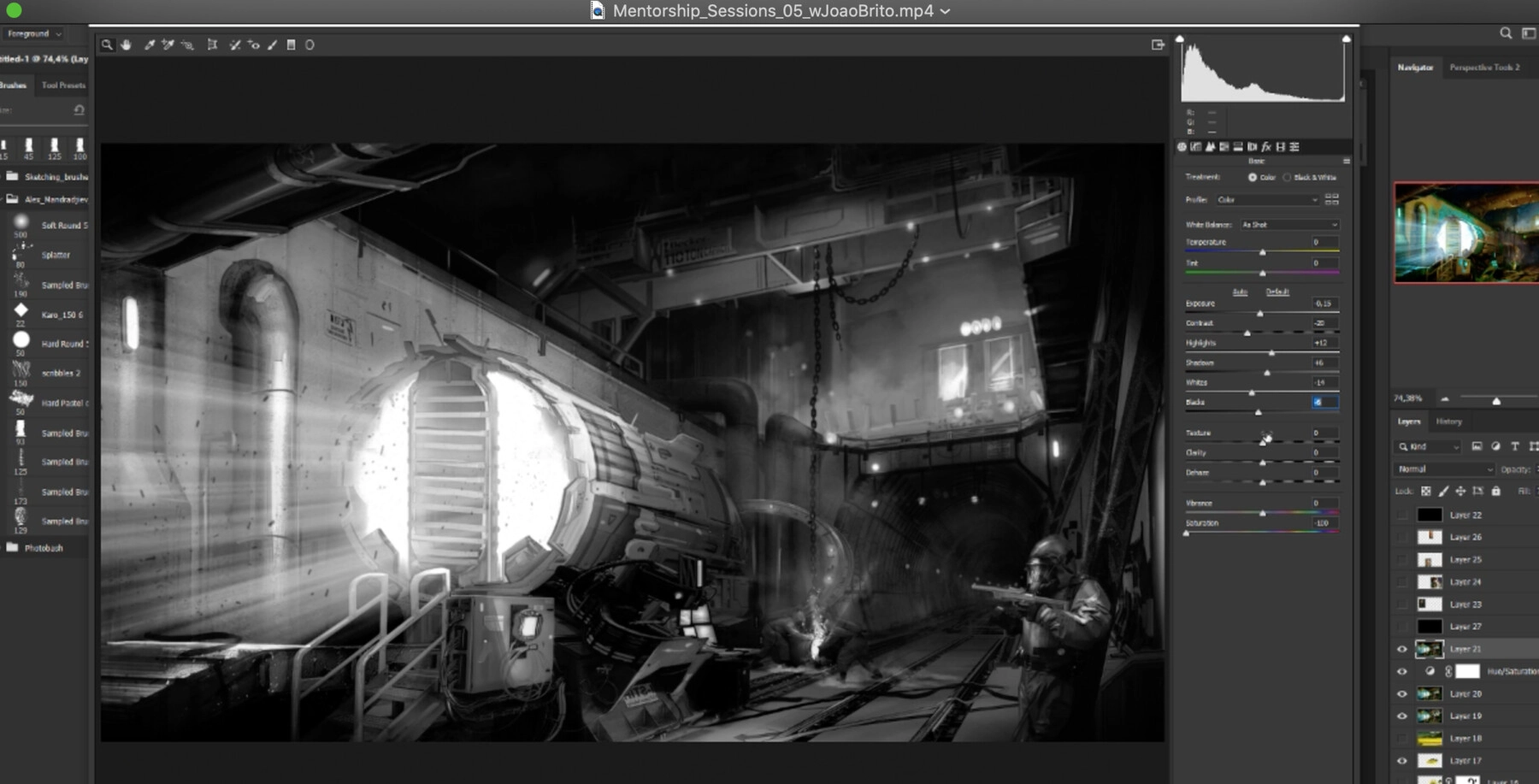
Task: Click the Blacks value input field
Action: click(1324, 402)
